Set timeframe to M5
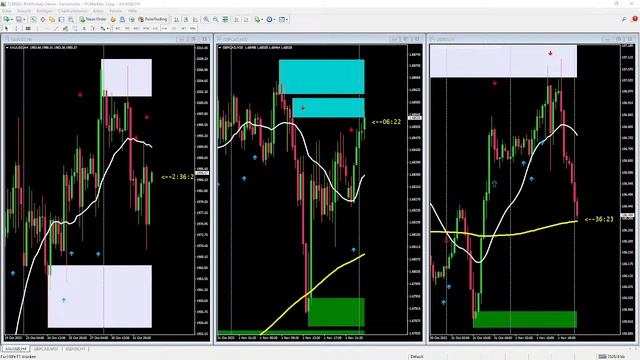The width and height of the screenshot is (640, 360). (127, 28)
